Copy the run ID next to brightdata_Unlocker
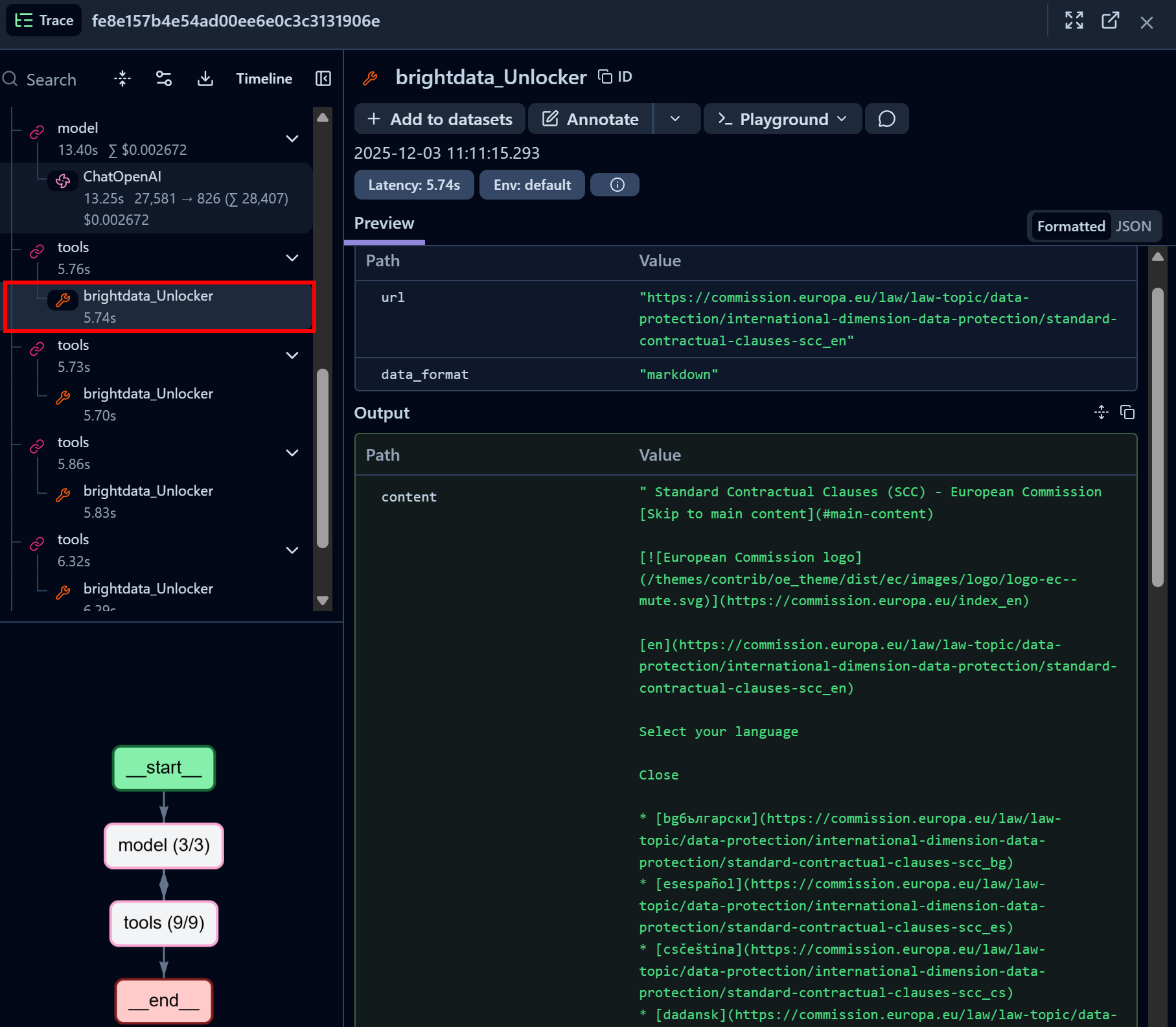The height and width of the screenshot is (1027, 1176). tap(603, 76)
